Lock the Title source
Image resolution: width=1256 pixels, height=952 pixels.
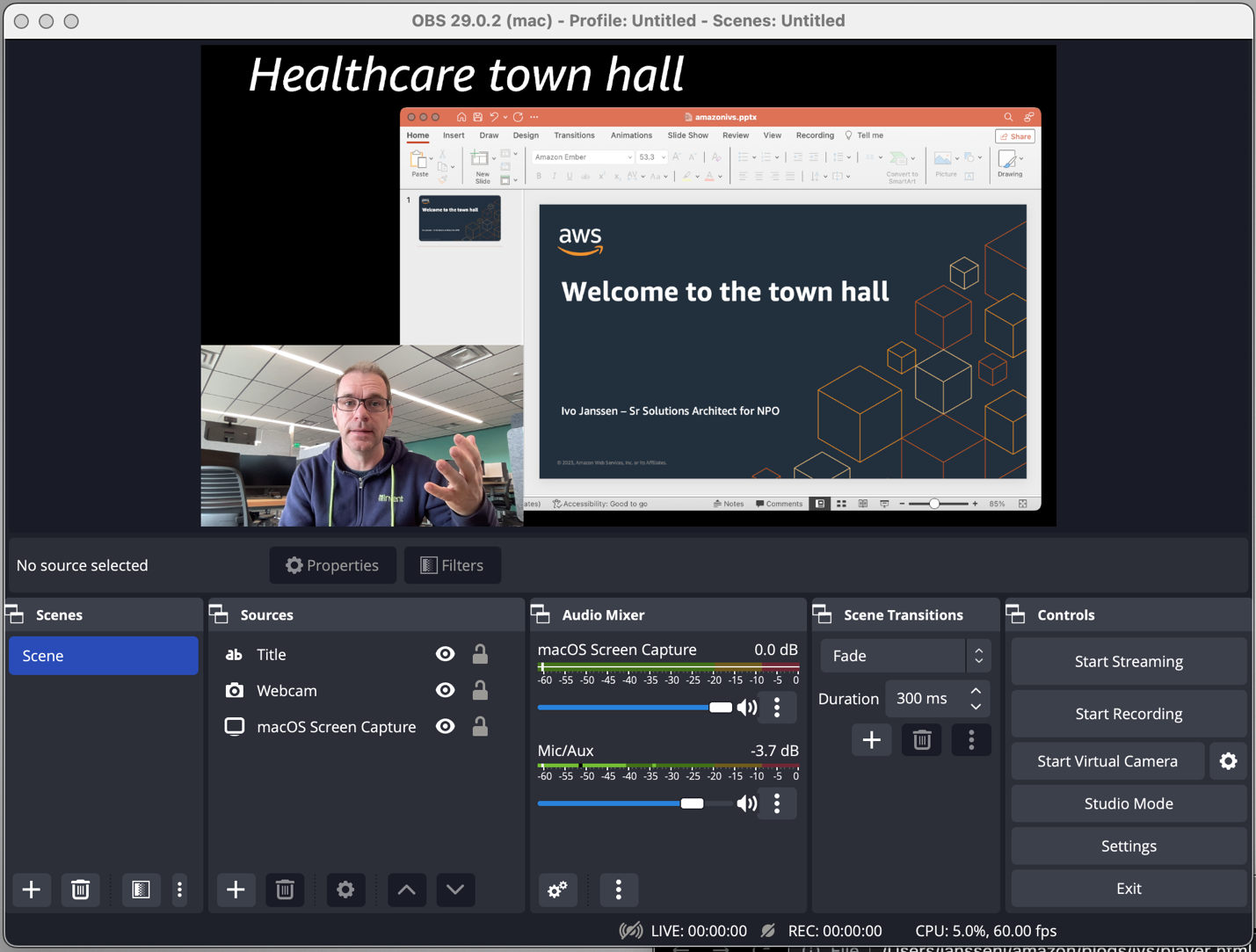(480, 654)
